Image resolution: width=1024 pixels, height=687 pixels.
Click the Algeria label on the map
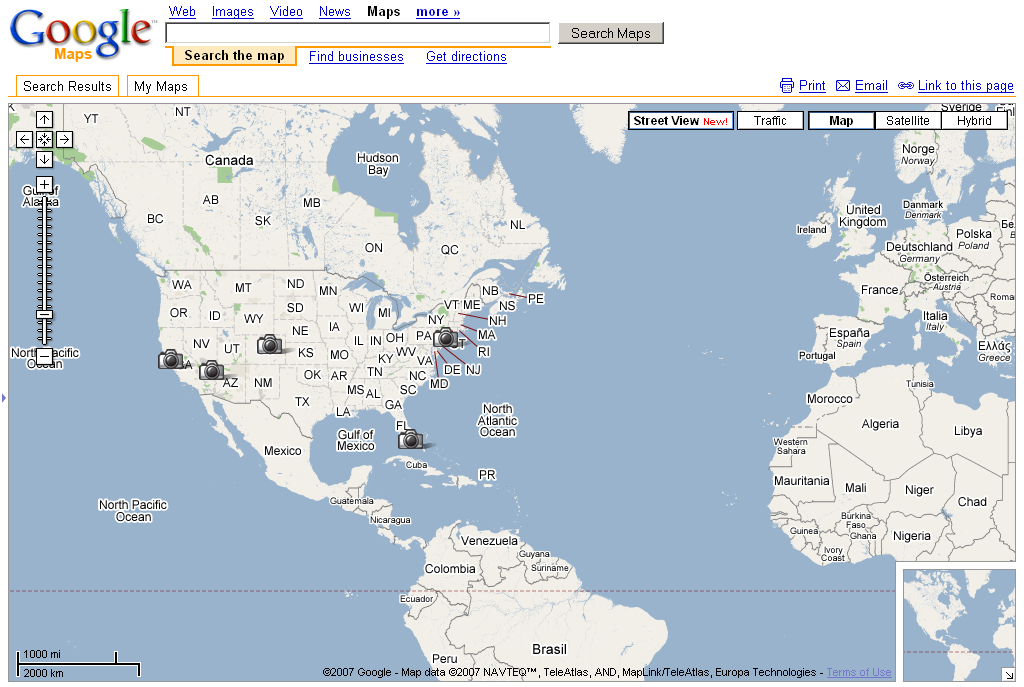click(880, 424)
